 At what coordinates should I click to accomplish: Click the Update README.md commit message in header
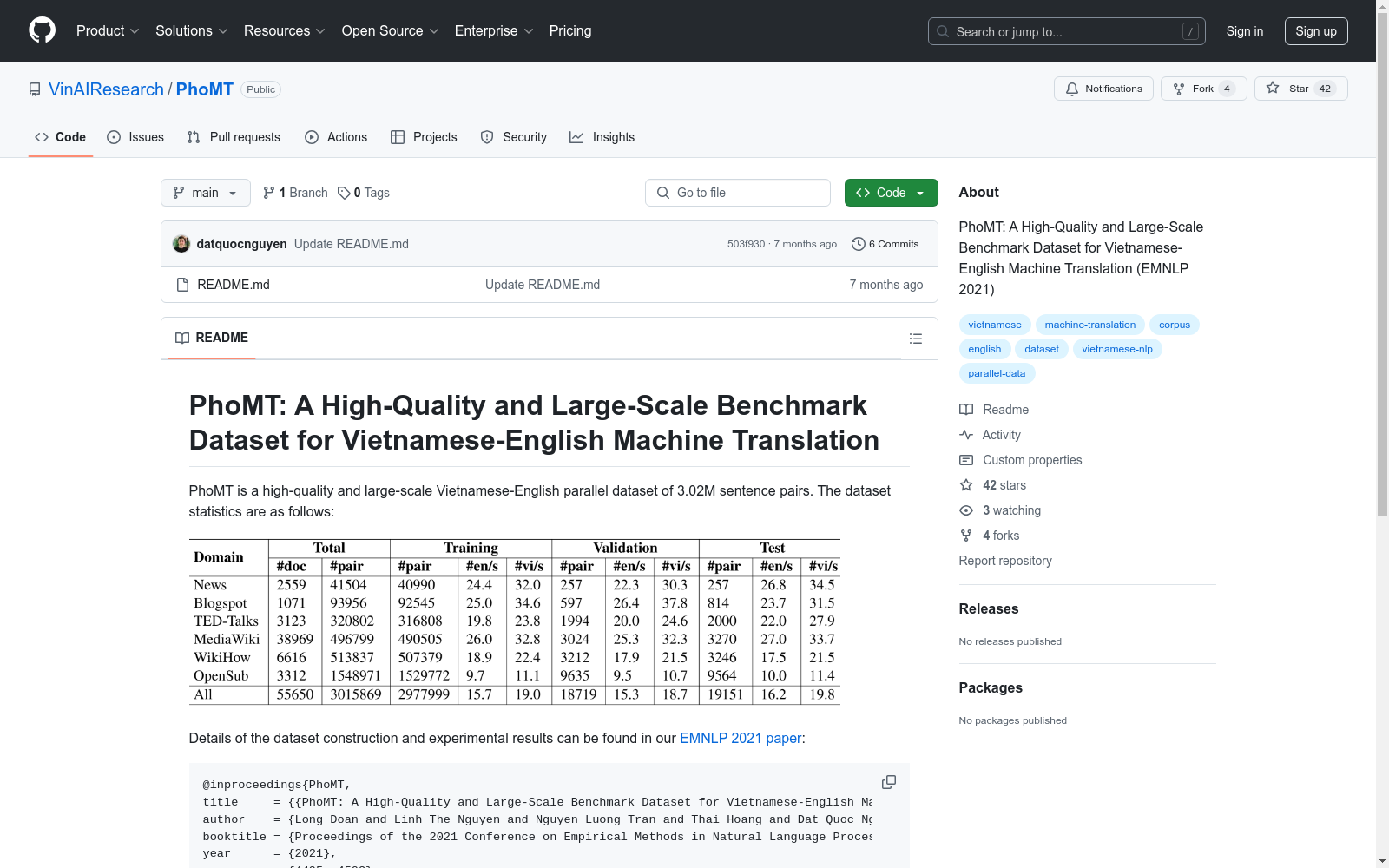[x=352, y=244]
